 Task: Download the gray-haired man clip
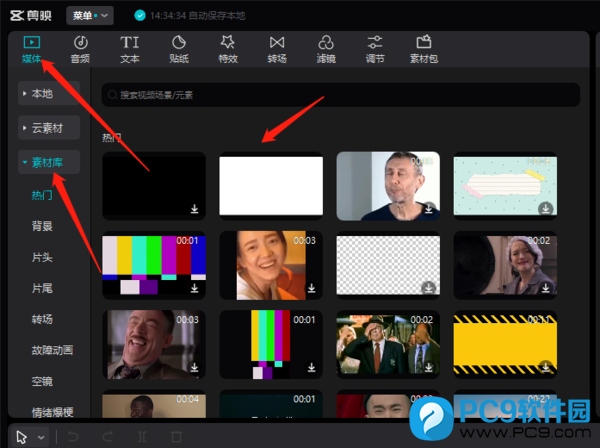coord(429,209)
